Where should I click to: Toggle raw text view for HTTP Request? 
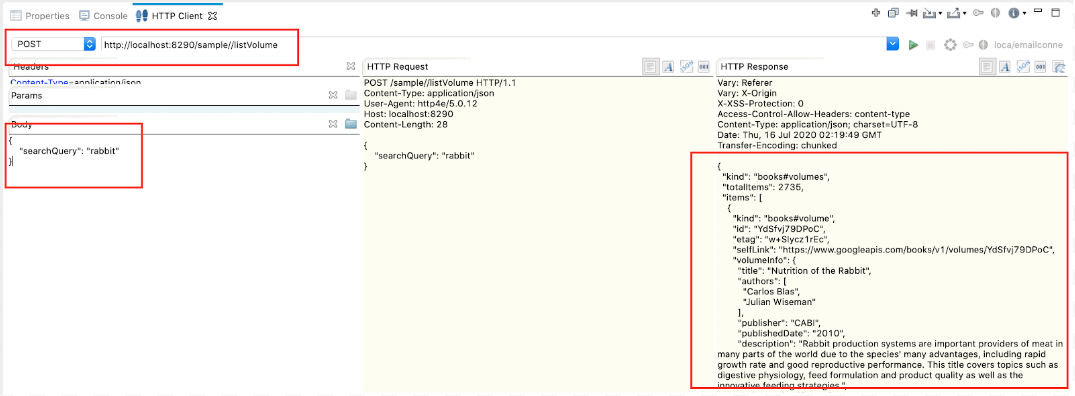[650, 67]
